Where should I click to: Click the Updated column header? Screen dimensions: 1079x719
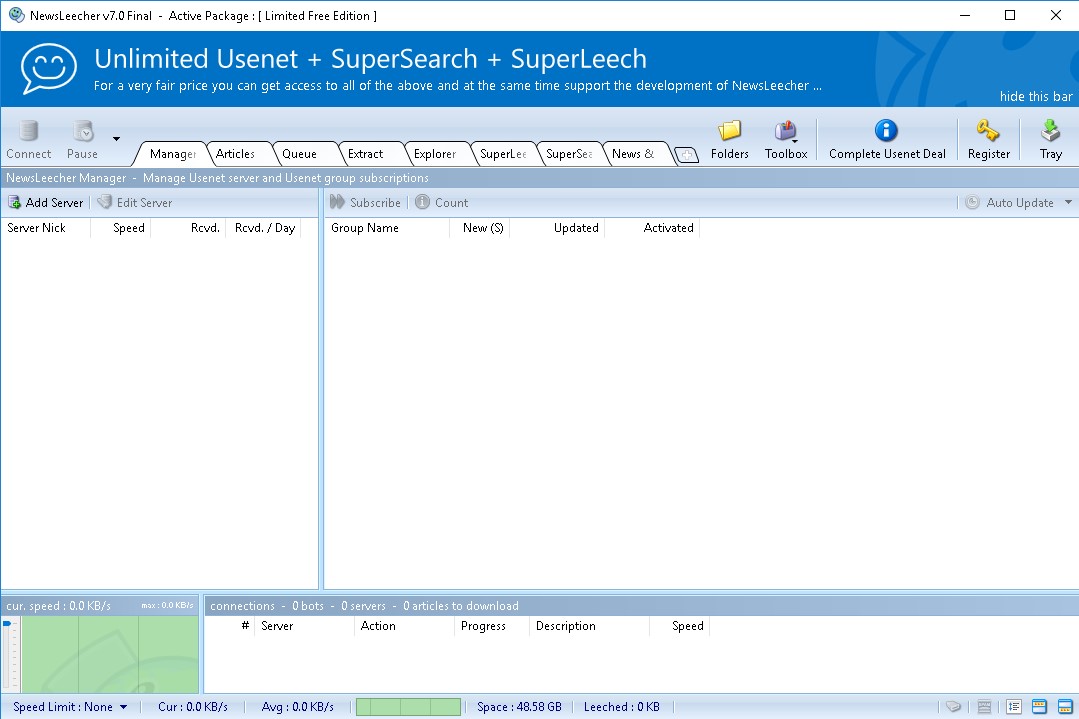pyautogui.click(x=557, y=228)
